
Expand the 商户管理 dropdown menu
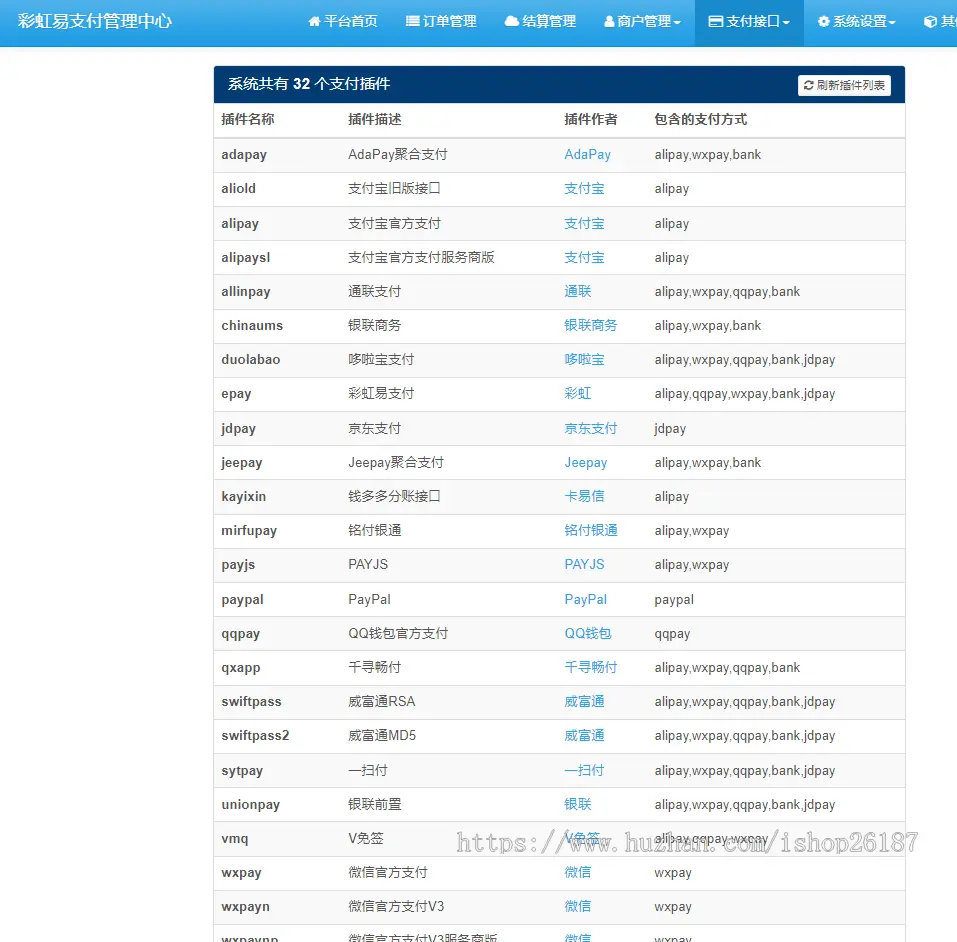(x=642, y=21)
